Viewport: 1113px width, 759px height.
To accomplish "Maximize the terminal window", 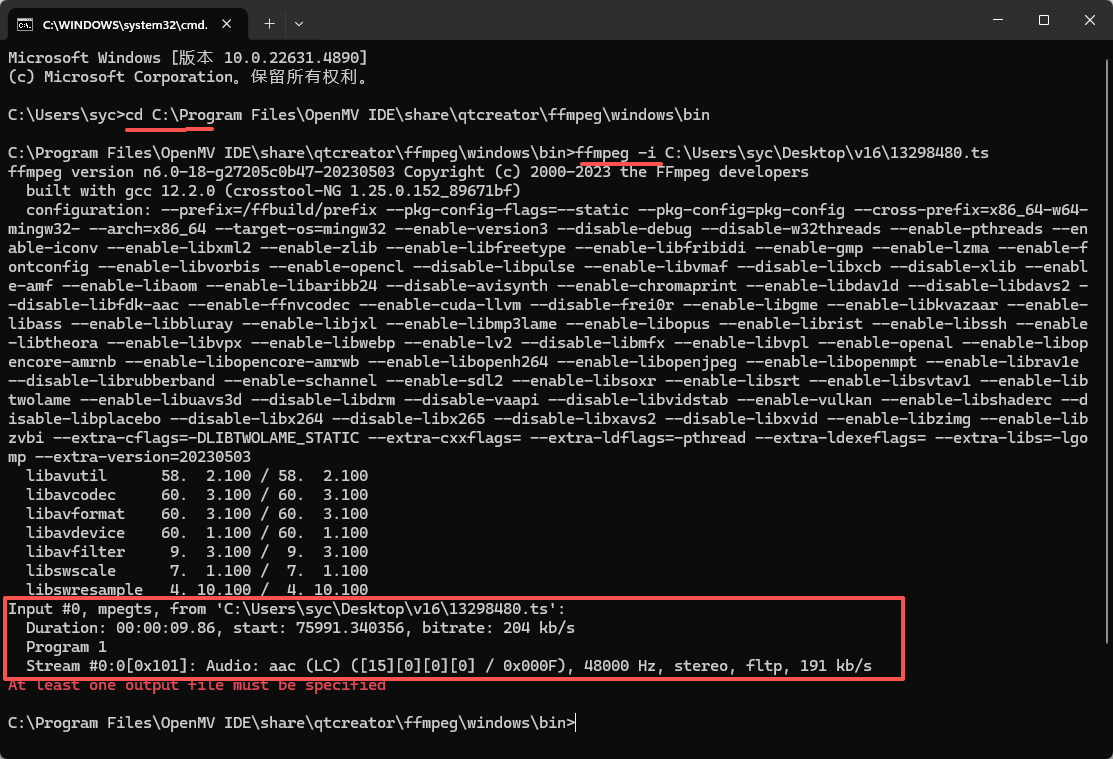I will tap(1043, 21).
